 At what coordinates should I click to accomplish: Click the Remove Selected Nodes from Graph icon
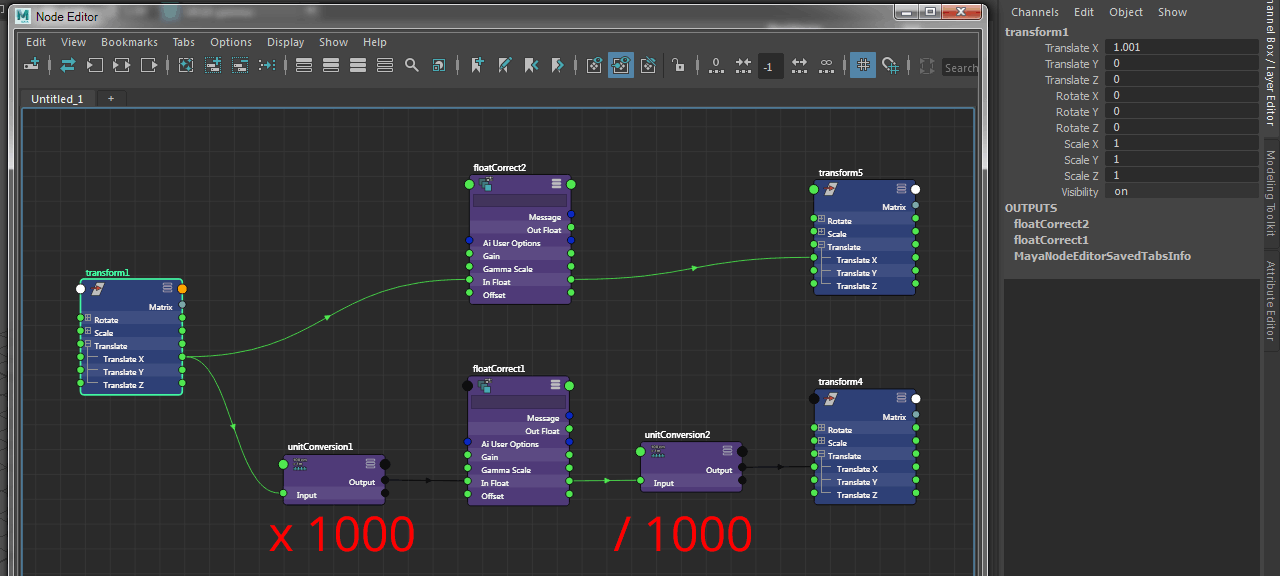(x=238, y=66)
